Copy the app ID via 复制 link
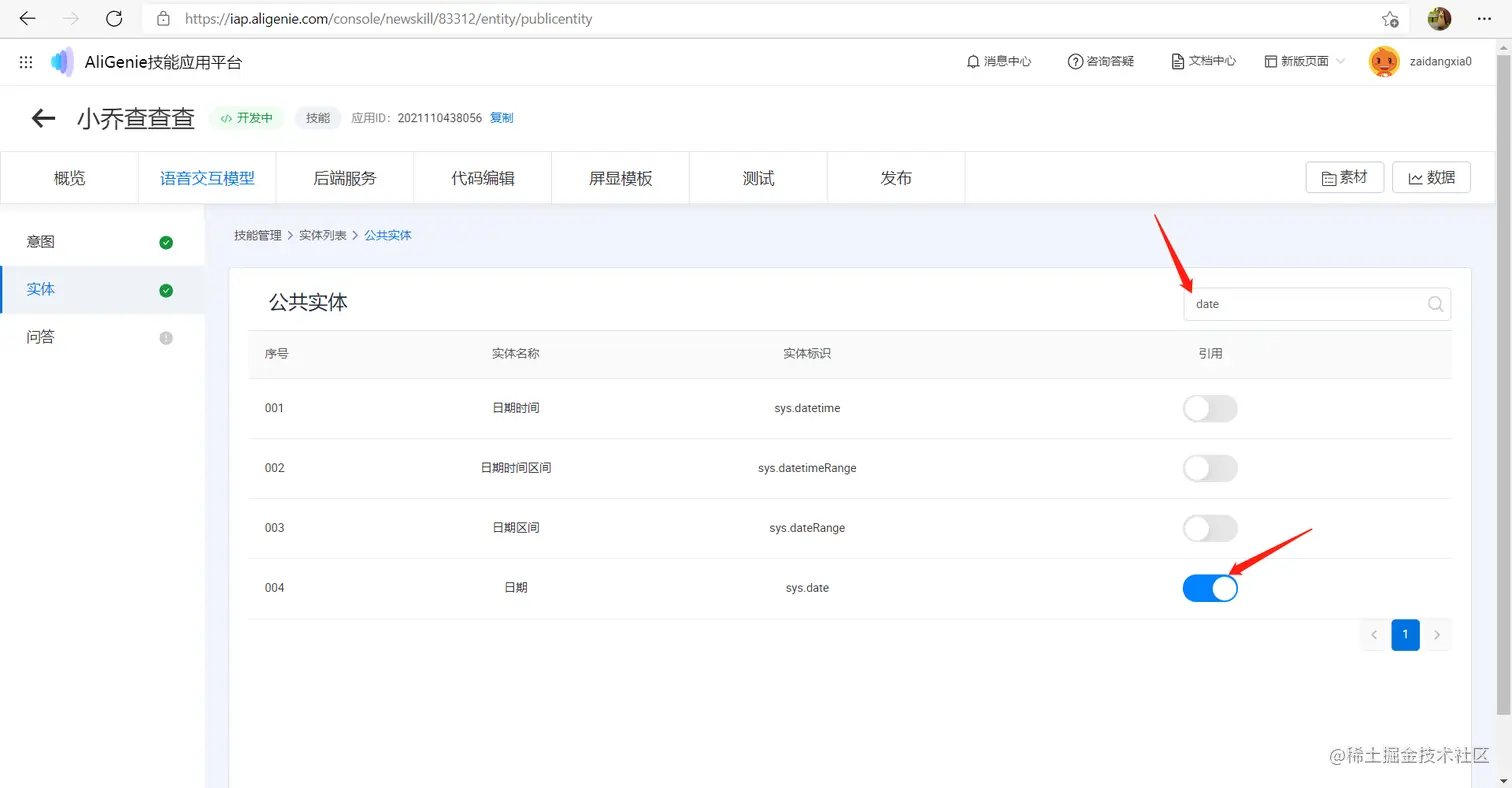Screen dimensions: 1512x788 click(x=501, y=118)
